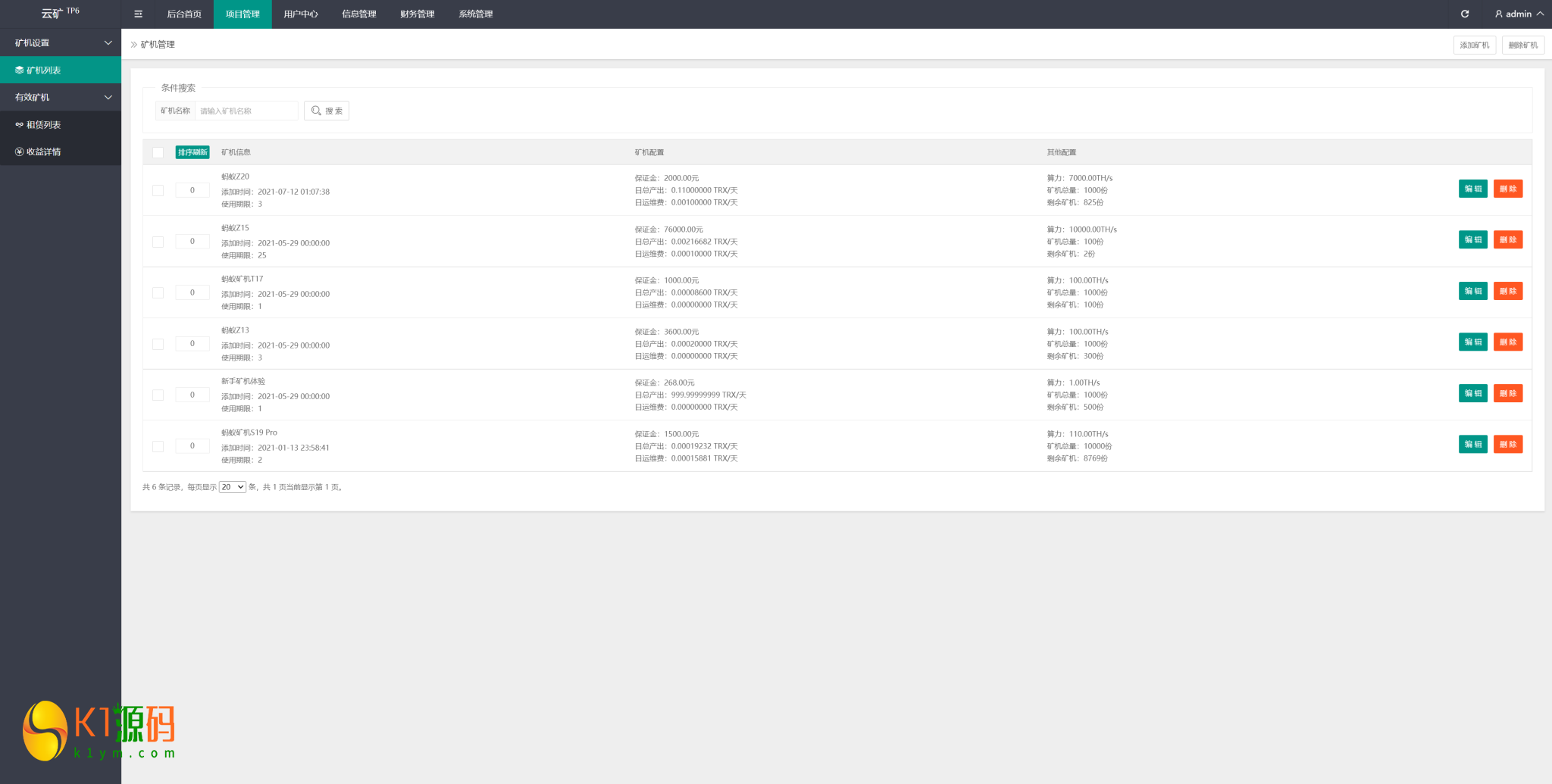Click the 添加矿机 button
Image resolution: width=1552 pixels, height=784 pixels.
1475,45
